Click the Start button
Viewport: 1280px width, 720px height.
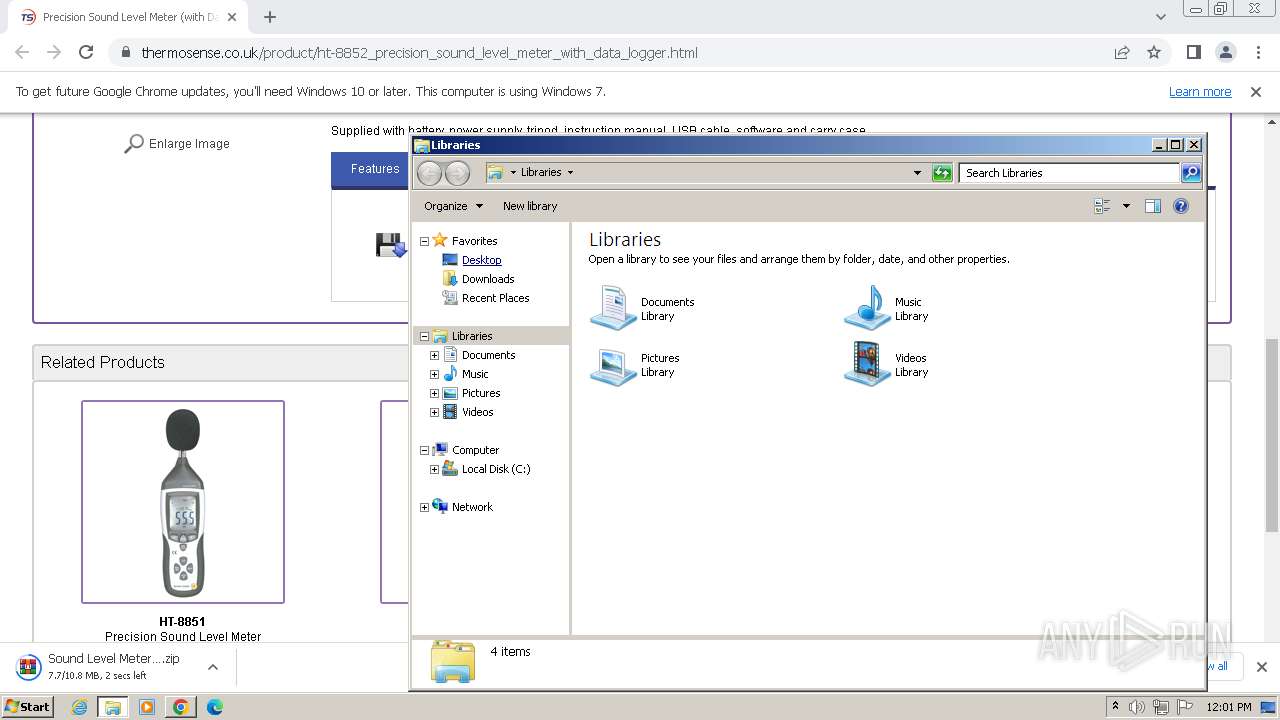(27, 707)
